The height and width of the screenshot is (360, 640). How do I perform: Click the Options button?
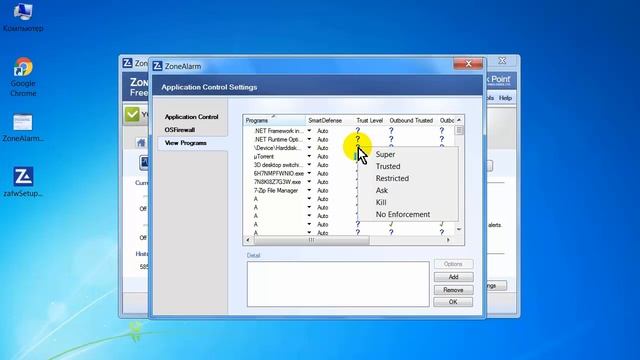[453, 264]
